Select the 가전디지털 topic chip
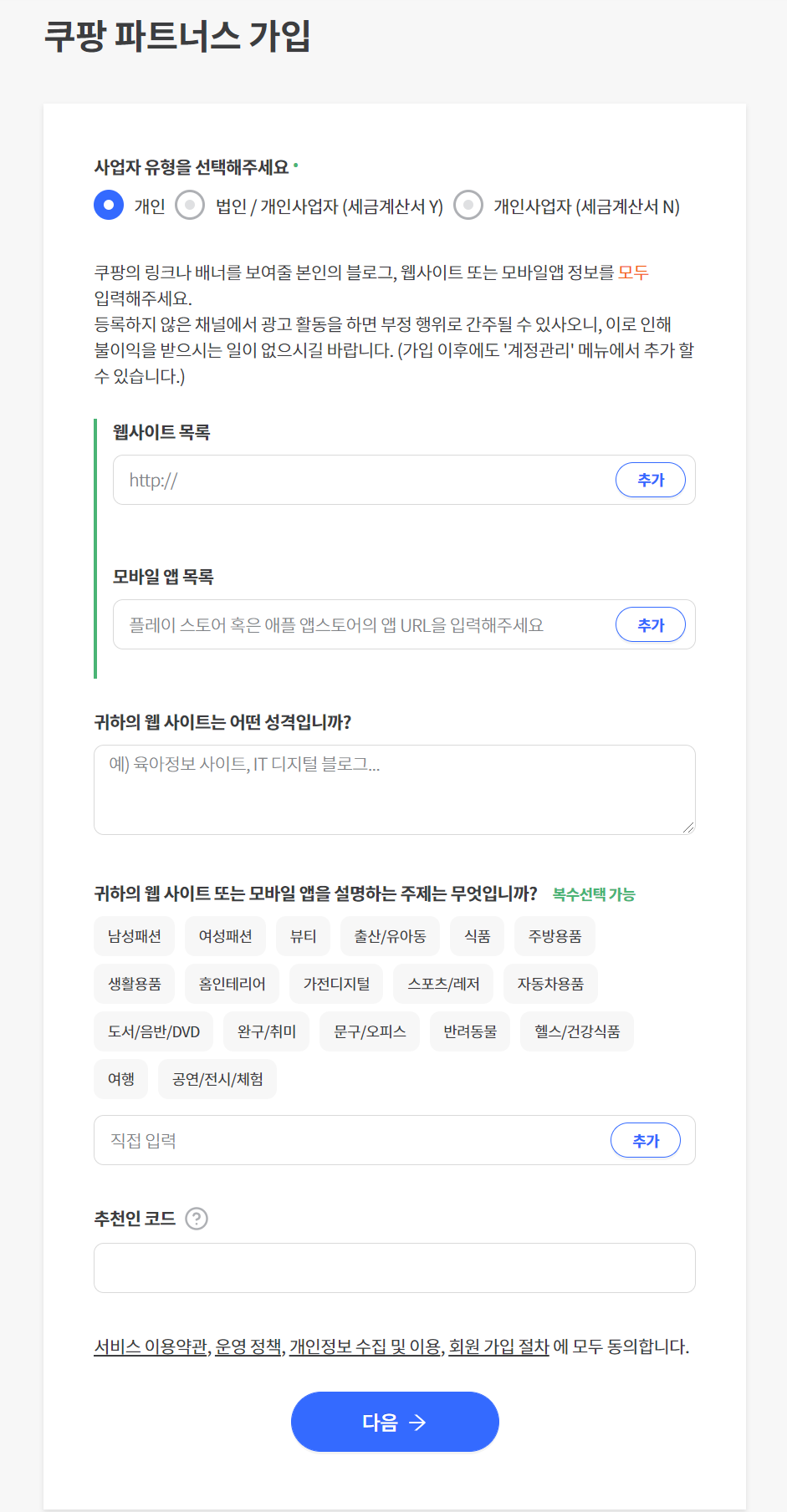The width and height of the screenshot is (787, 1512). click(336, 984)
